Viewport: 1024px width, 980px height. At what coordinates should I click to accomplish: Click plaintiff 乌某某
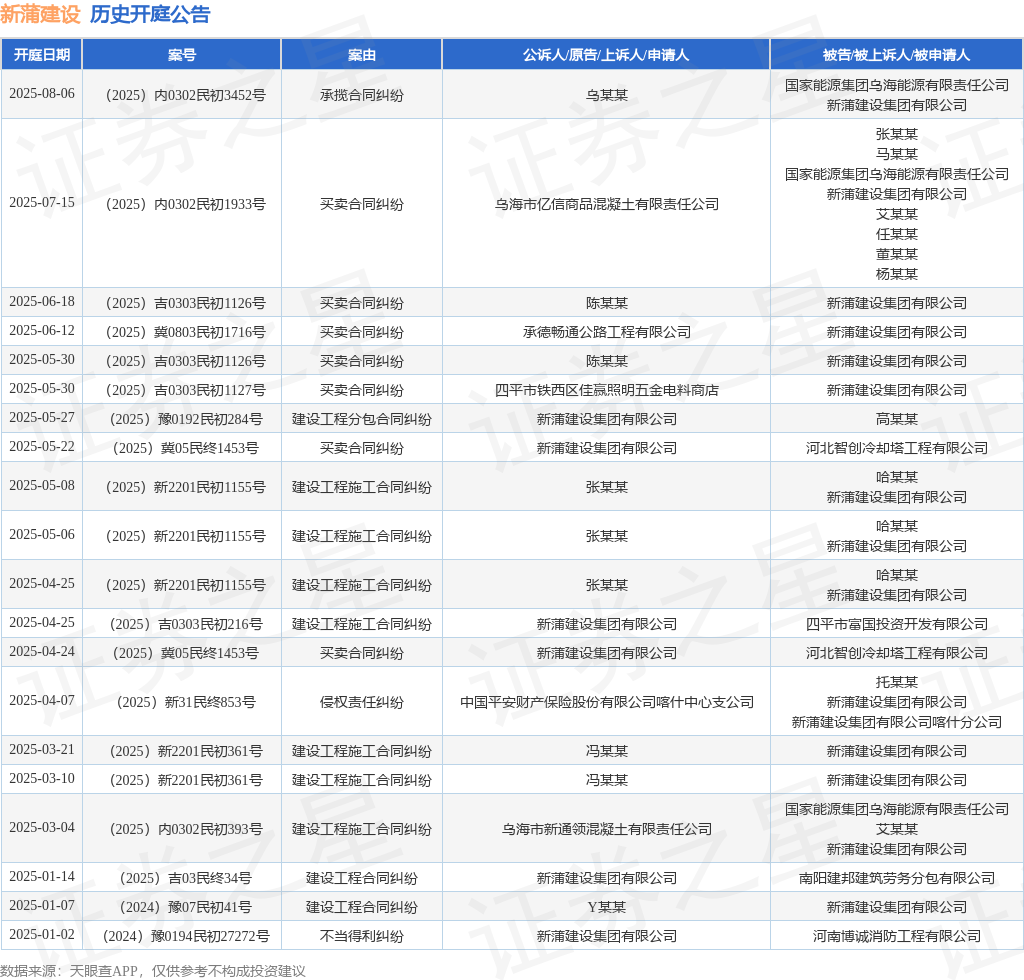coord(607,95)
